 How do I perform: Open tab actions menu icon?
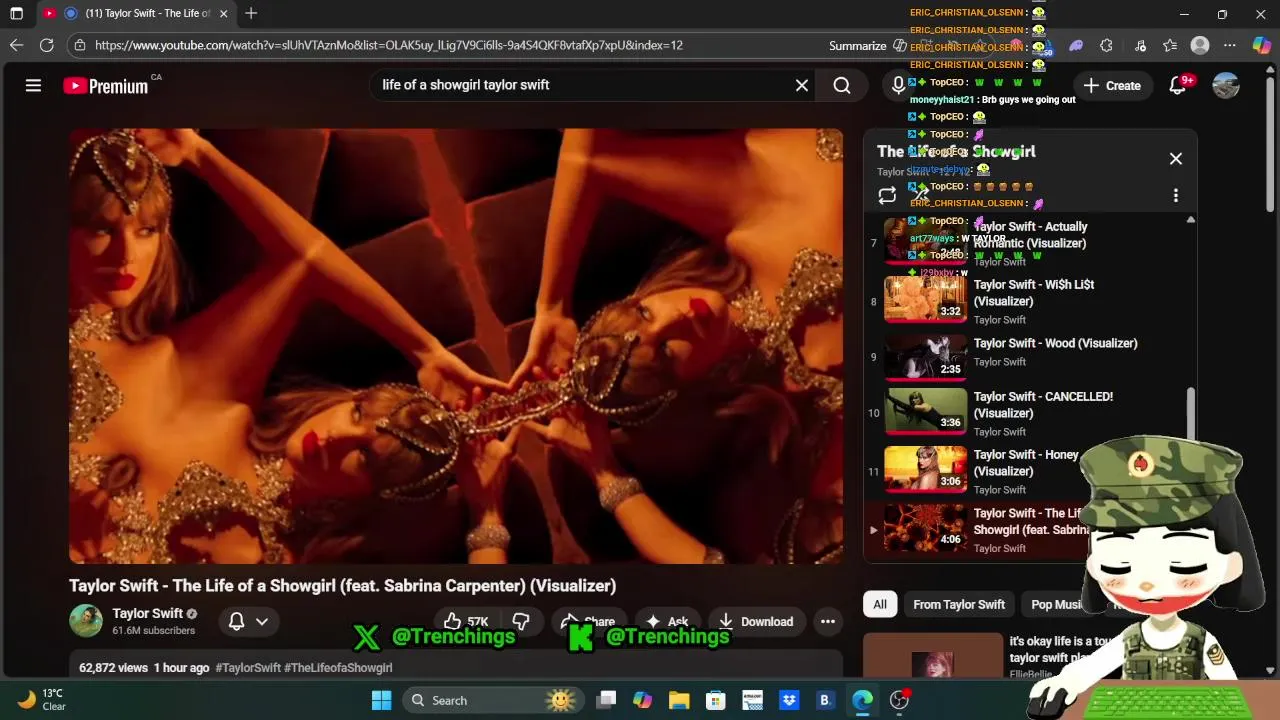tap(16, 14)
